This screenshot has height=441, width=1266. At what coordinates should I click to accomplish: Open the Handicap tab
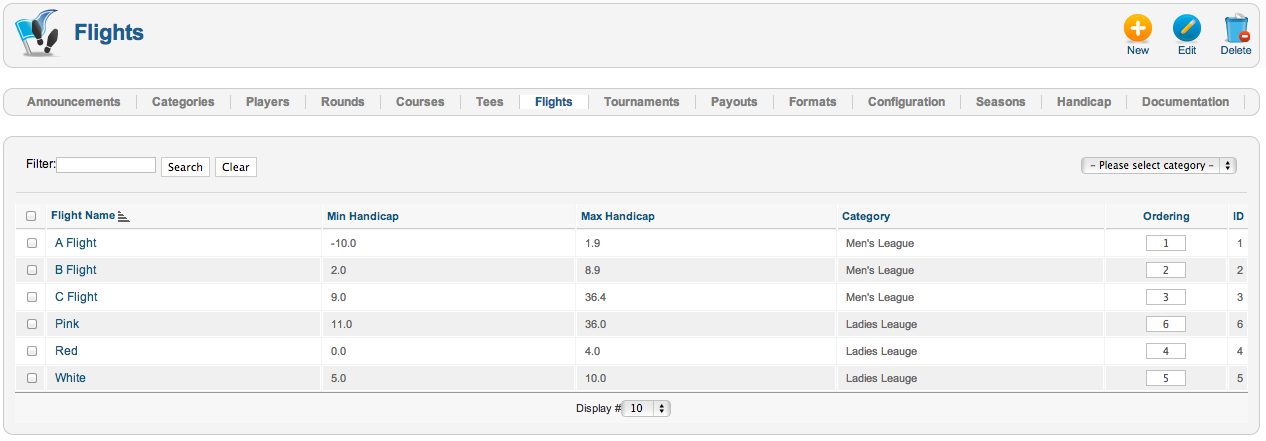click(1084, 102)
